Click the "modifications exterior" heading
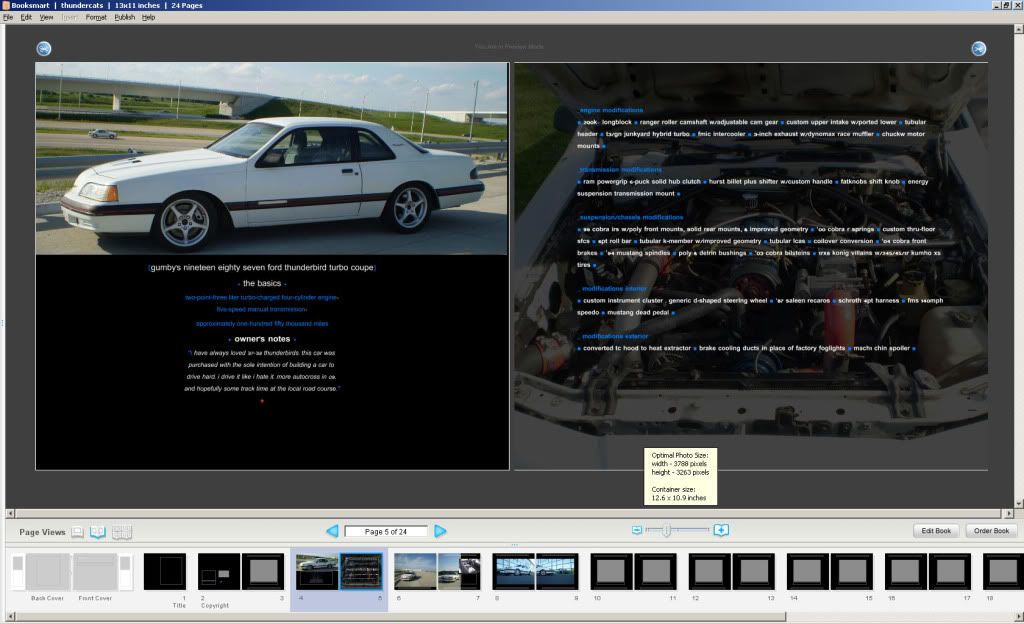The image size is (1024, 624). click(615, 336)
